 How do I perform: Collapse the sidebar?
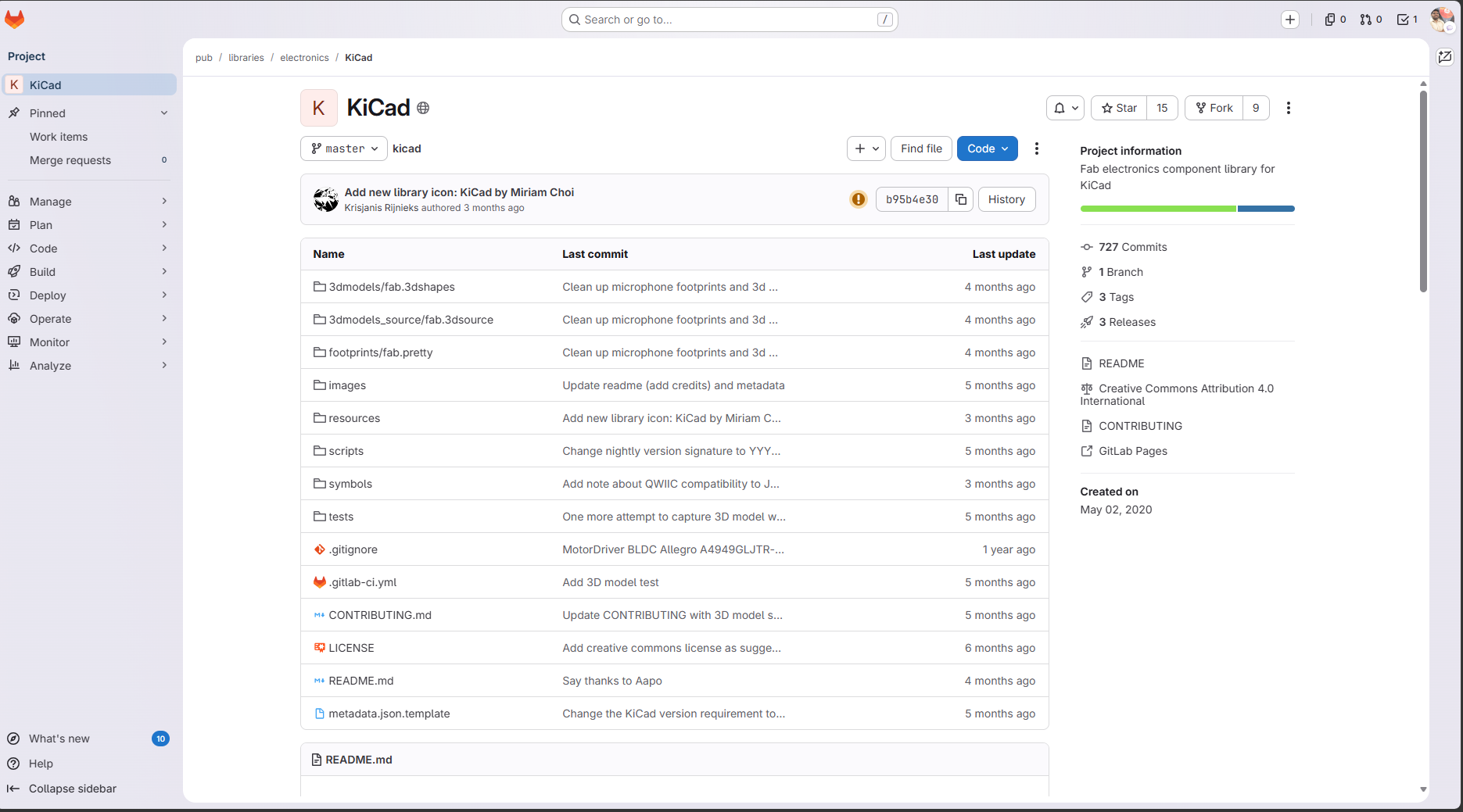62,789
